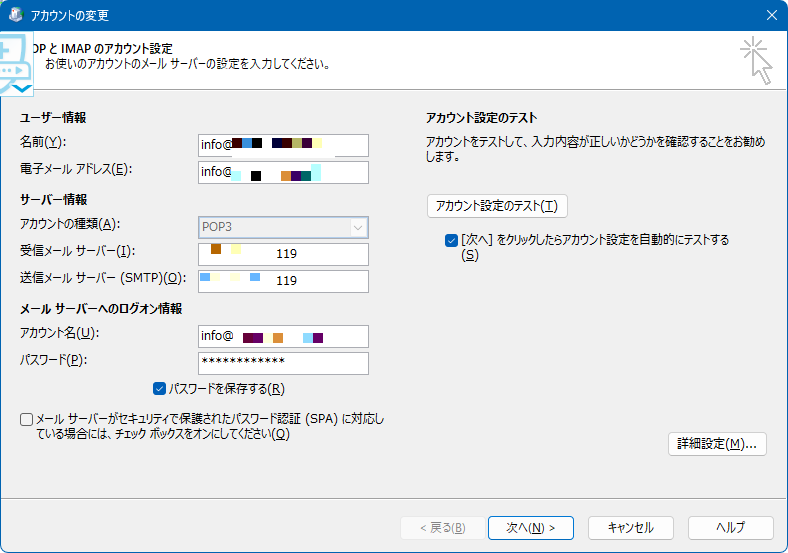Click the アカウント設定のテスト button
Viewport: 788px width, 553px height.
point(497,206)
